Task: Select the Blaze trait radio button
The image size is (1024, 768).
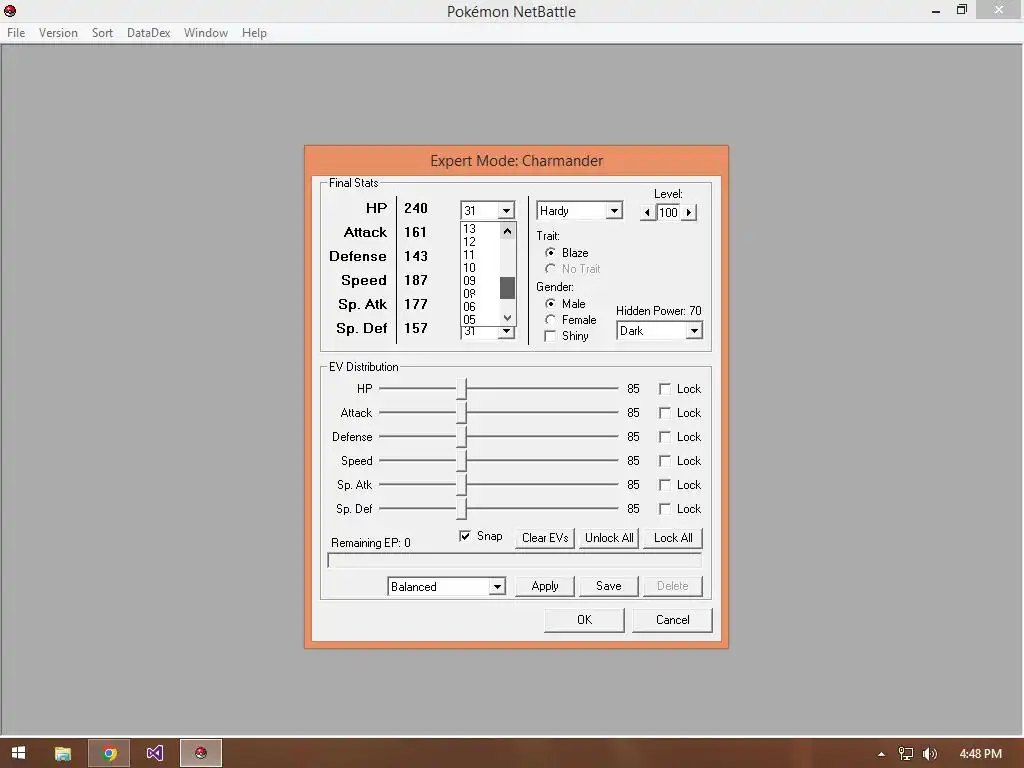Action: click(x=551, y=253)
